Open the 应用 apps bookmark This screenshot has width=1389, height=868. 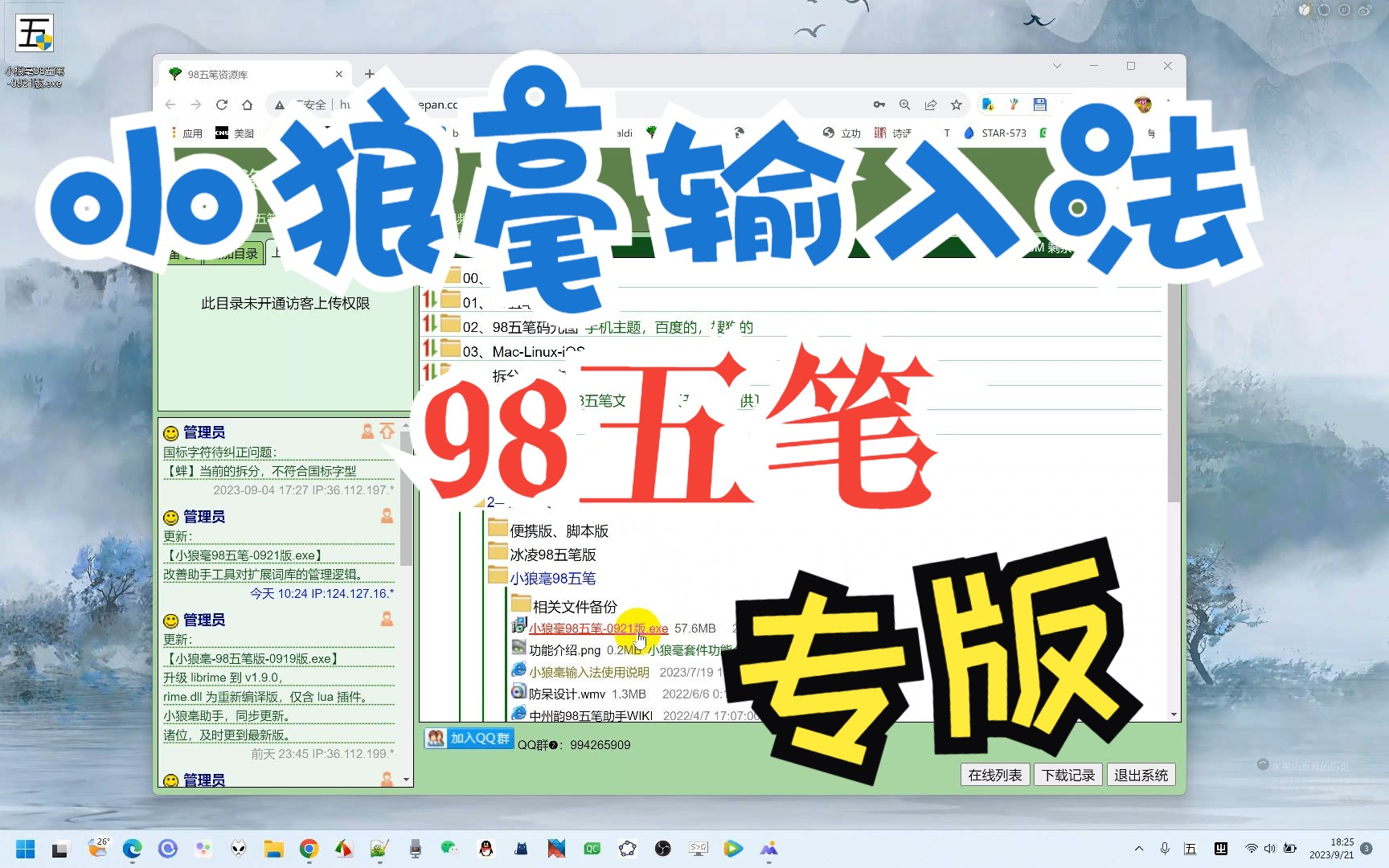click(x=186, y=133)
